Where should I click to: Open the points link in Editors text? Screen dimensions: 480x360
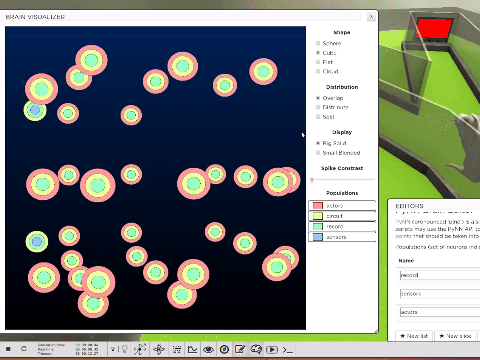pyautogui.click(x=403, y=236)
